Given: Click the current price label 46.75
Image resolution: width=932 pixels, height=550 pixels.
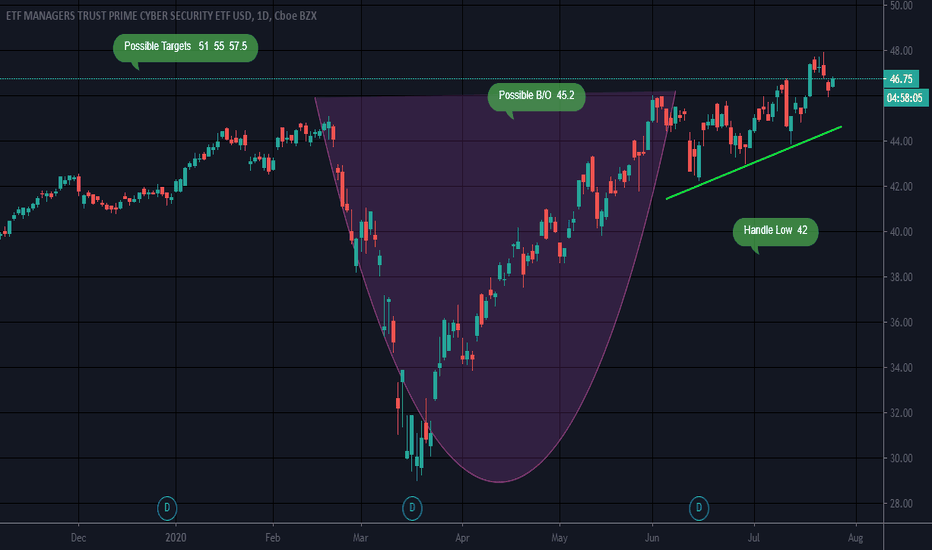Looking at the screenshot, I should (901, 78).
